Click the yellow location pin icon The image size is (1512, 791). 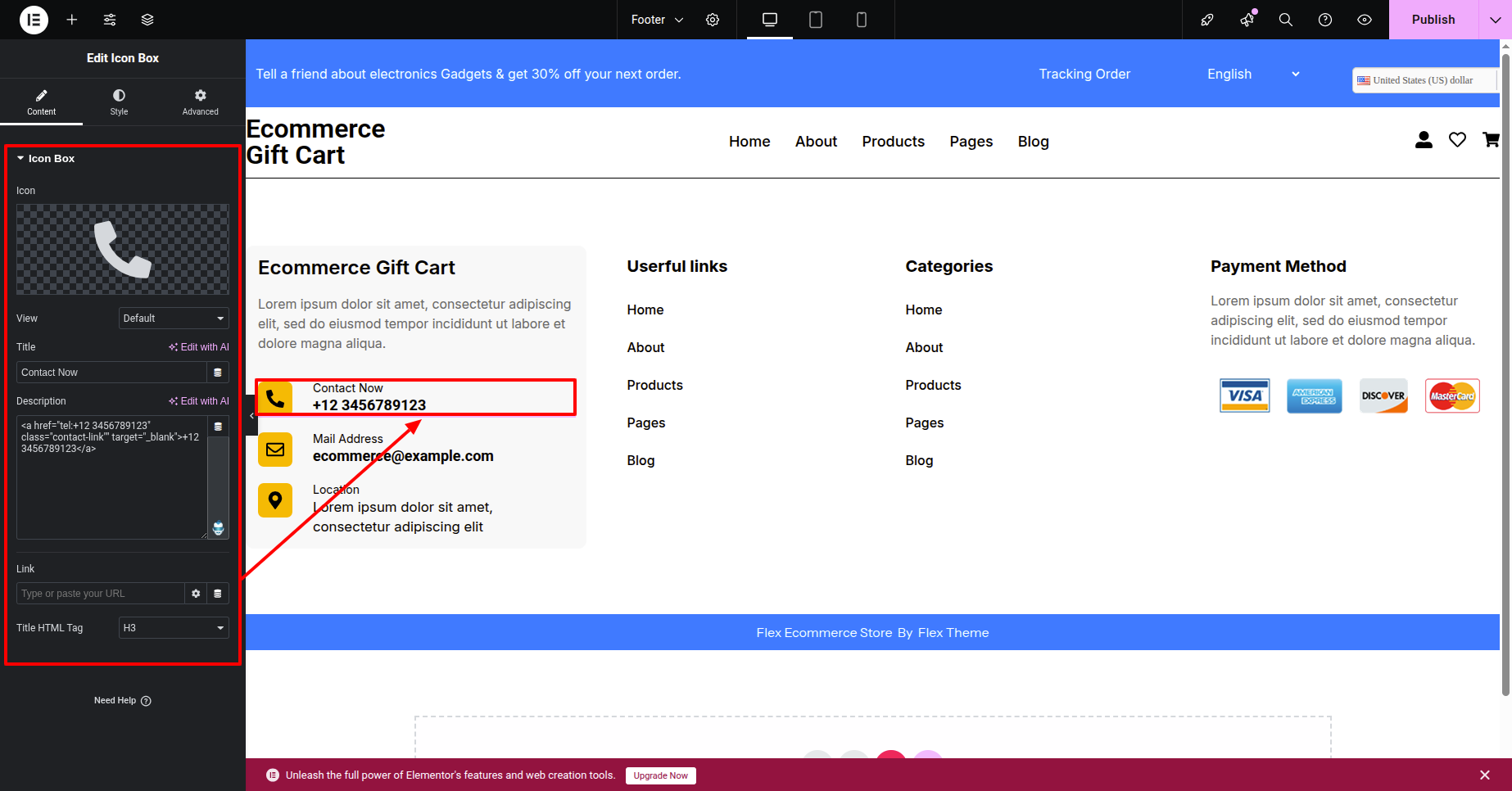[275, 499]
